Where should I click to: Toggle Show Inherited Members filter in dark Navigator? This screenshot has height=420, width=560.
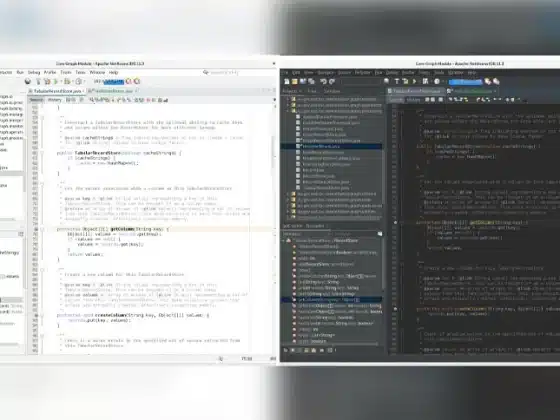point(286,350)
